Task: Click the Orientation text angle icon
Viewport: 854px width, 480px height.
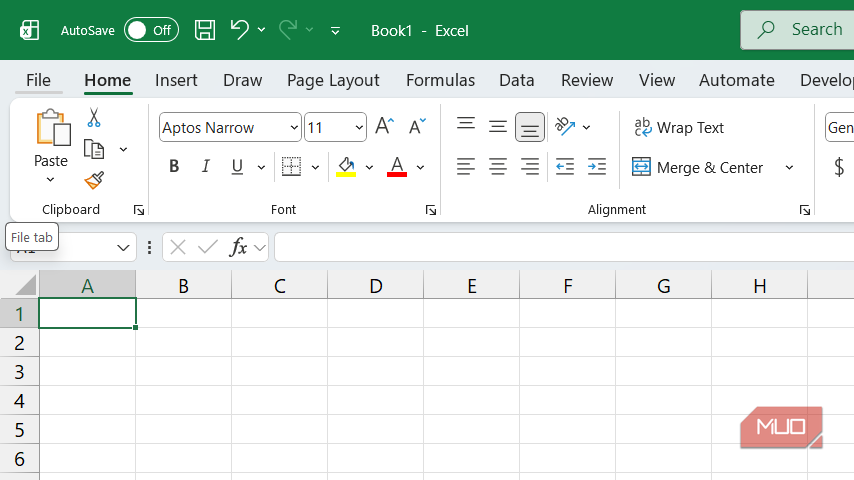Action: coord(565,126)
